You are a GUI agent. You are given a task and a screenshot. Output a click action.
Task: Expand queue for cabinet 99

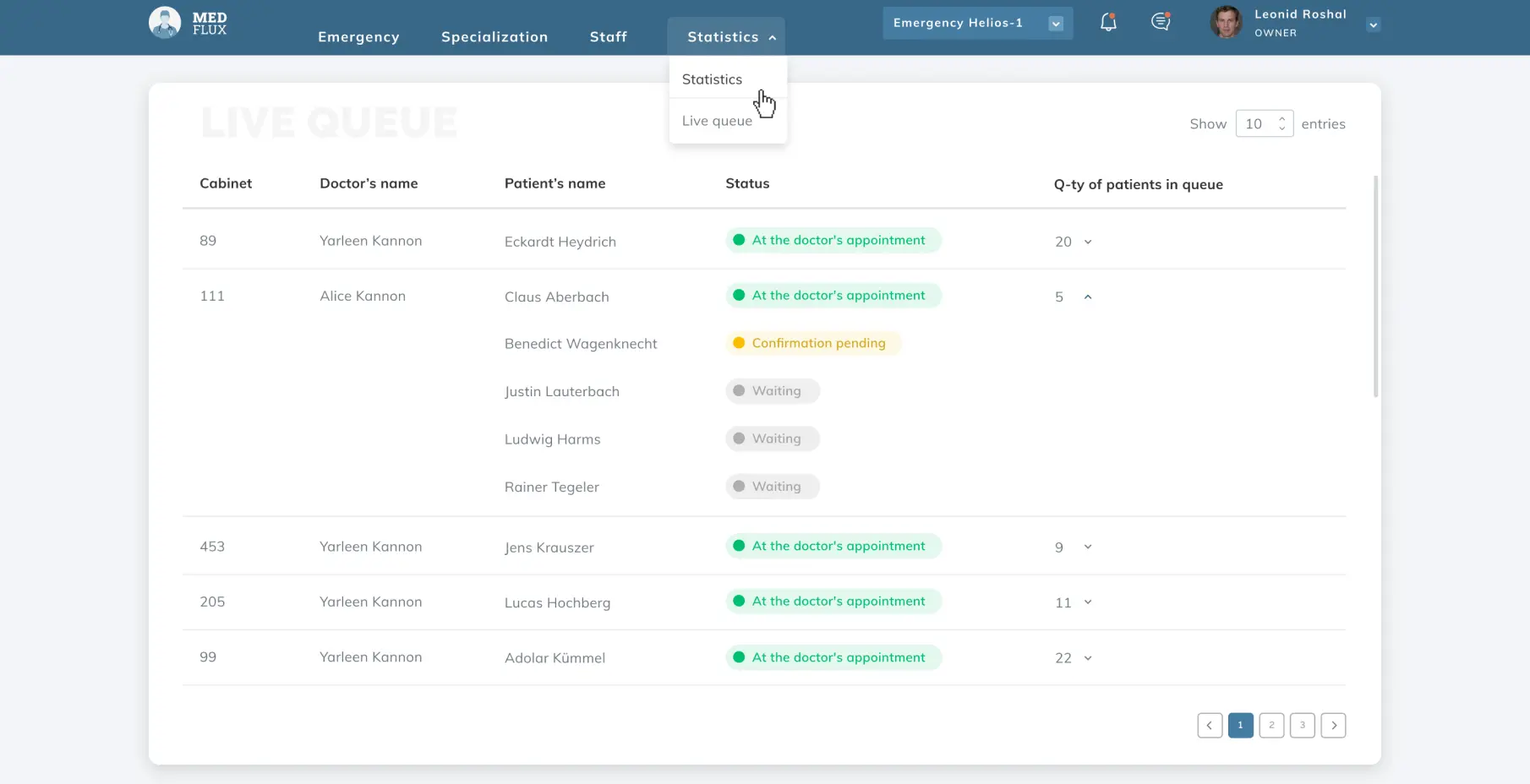(1088, 658)
